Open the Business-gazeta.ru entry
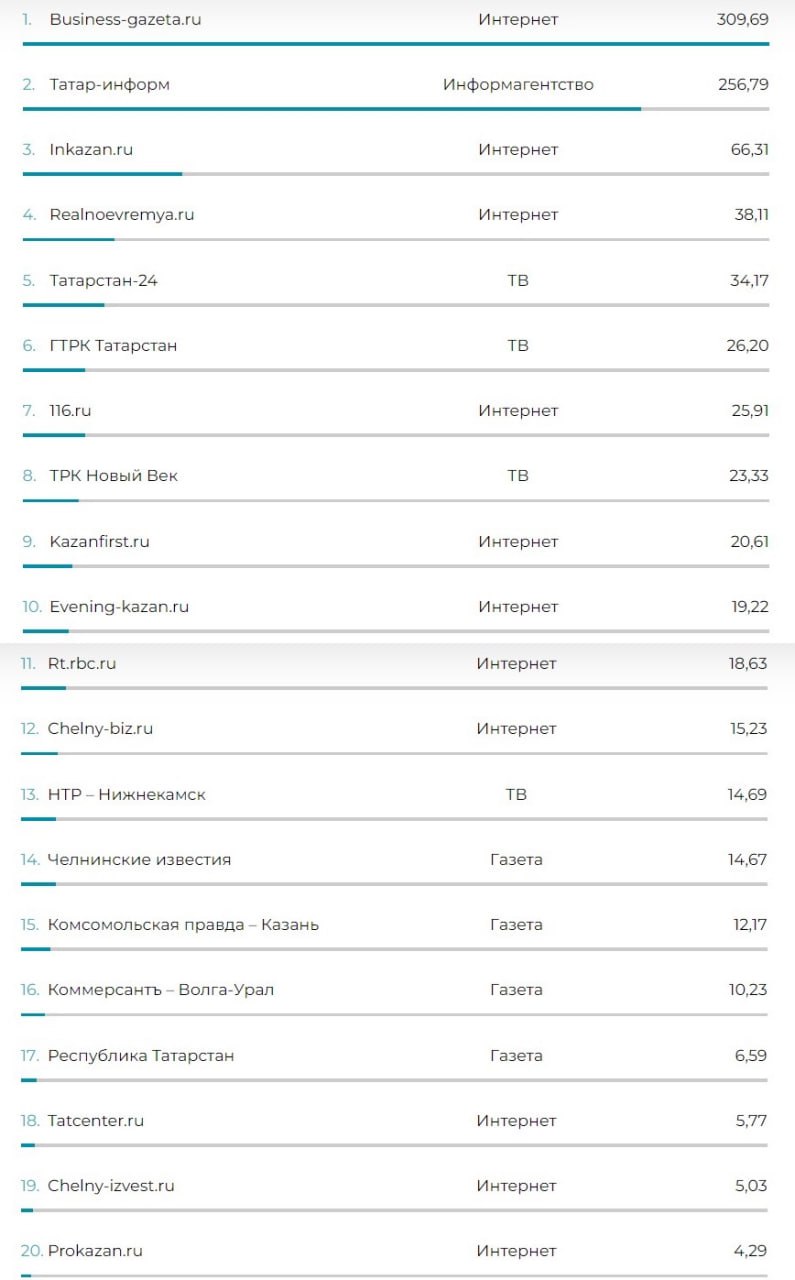Screen dimensions: 795x1280 (x=125, y=19)
